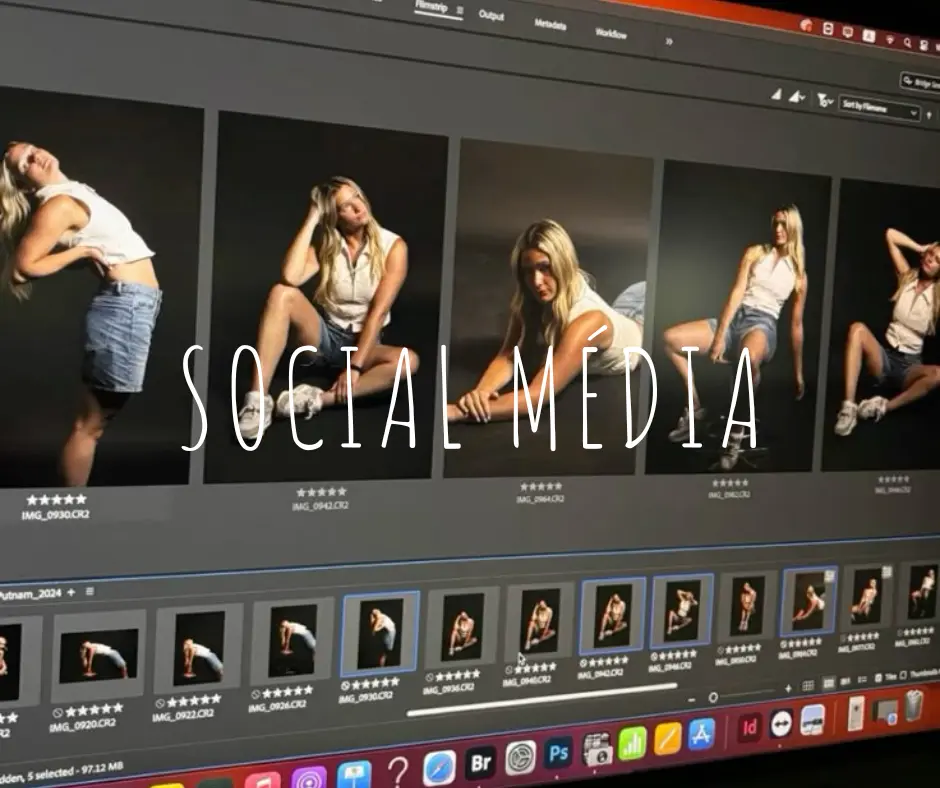Switch to thumbnails view button

pos(828,683)
